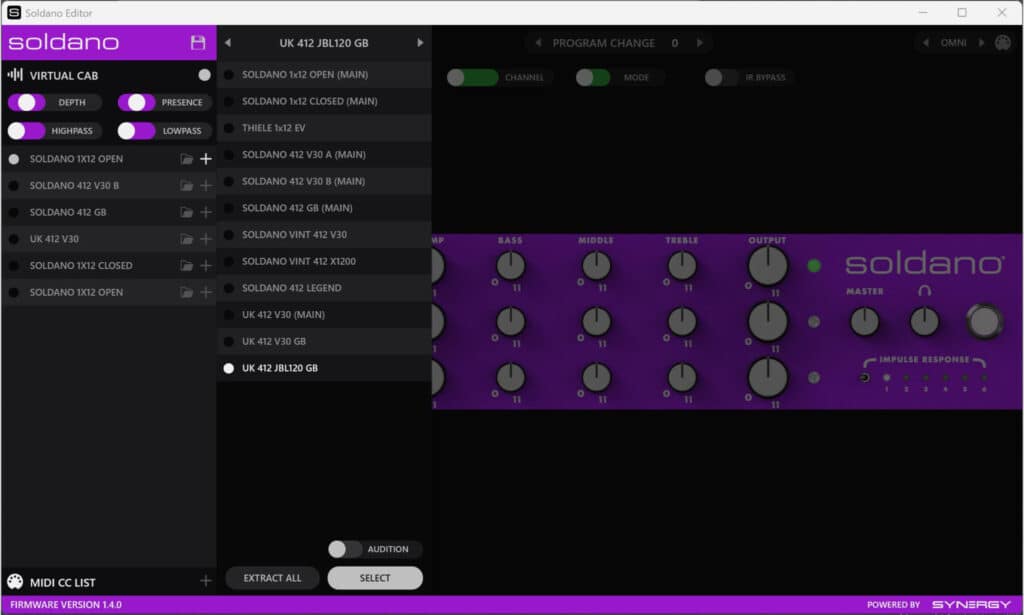1024x615 pixels.
Task: Toggle the AUDITION switch
Action: pos(345,549)
